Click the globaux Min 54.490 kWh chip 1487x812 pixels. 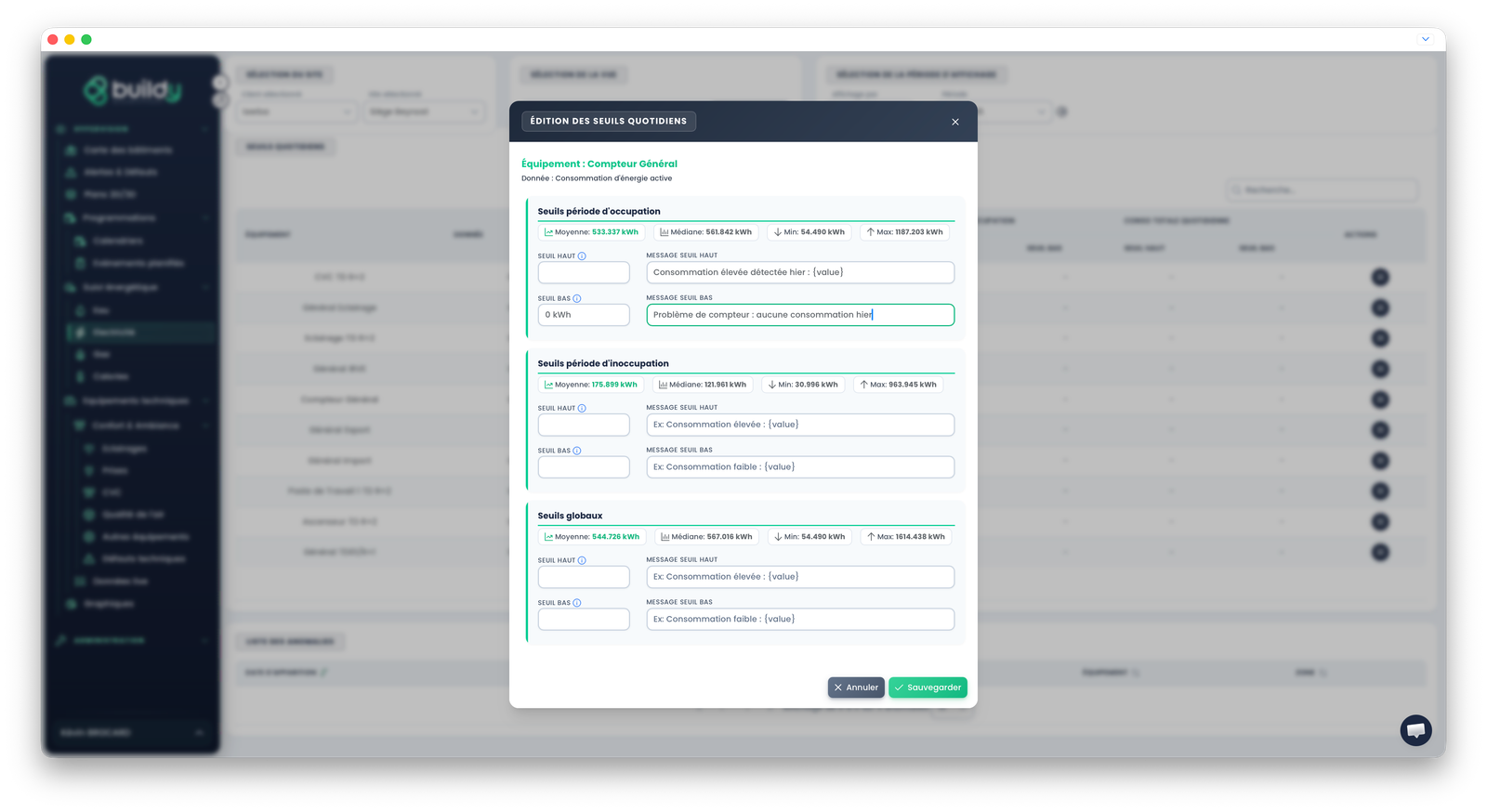[809, 537]
